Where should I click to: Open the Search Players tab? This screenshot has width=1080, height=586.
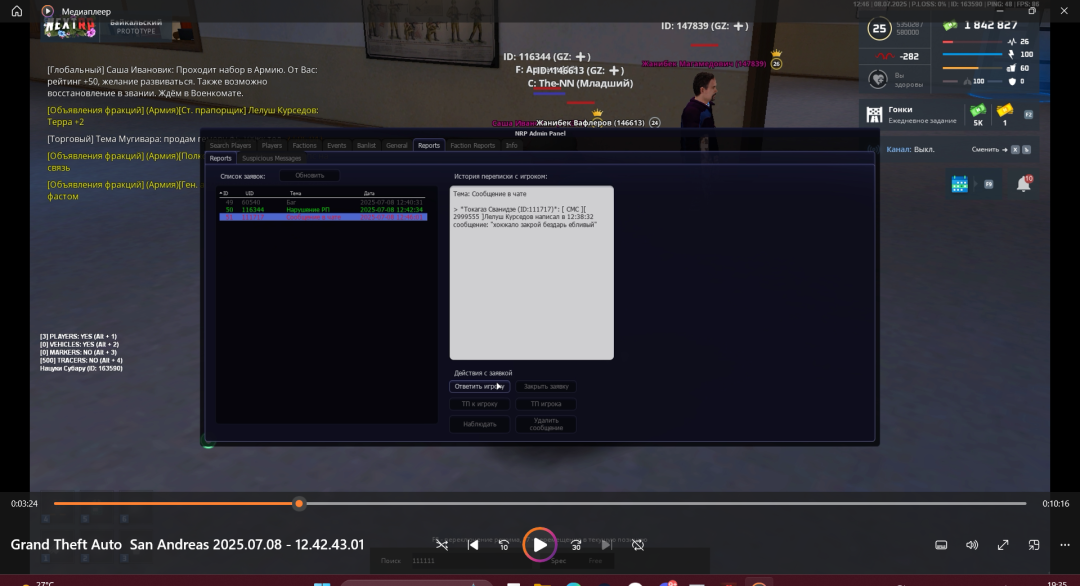click(230, 145)
